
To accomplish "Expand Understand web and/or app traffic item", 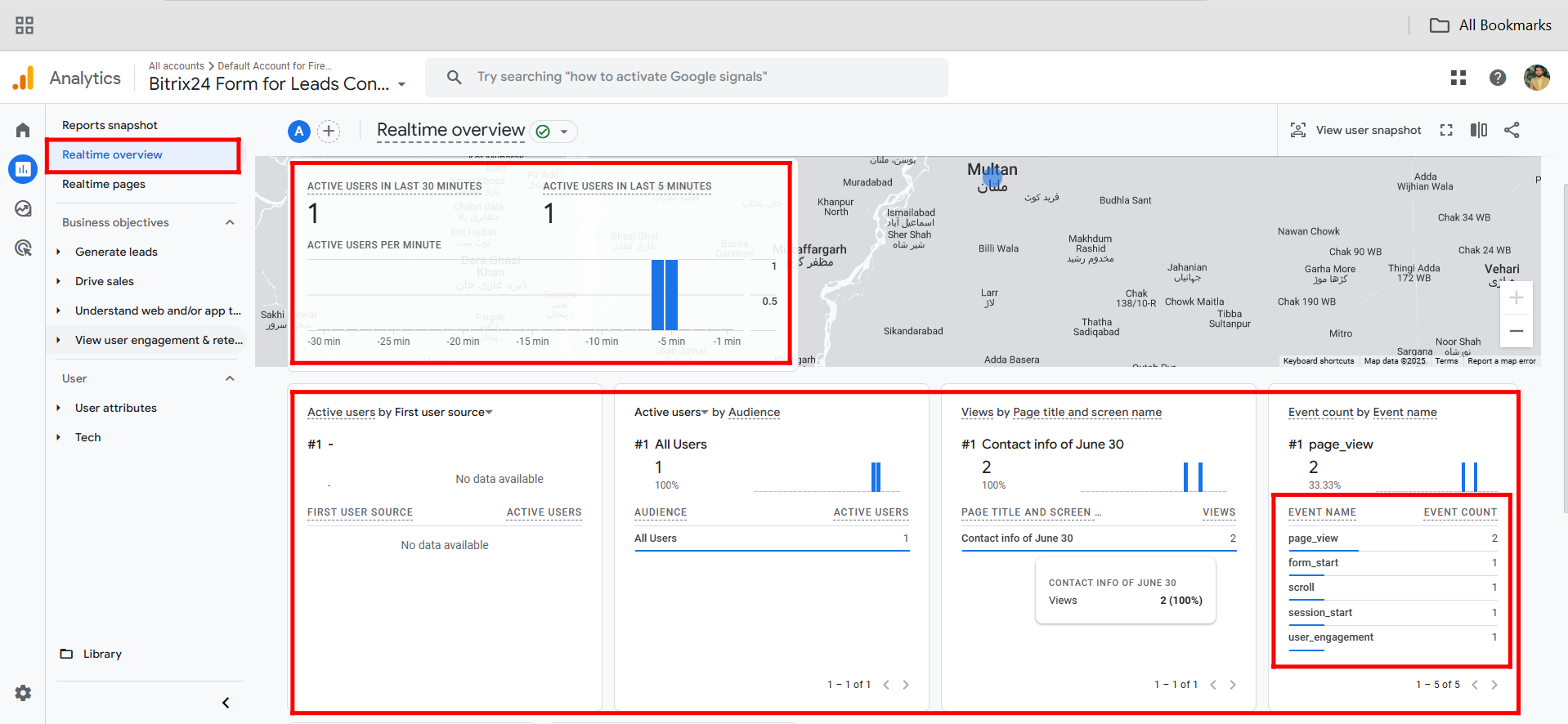I will click(x=59, y=311).
